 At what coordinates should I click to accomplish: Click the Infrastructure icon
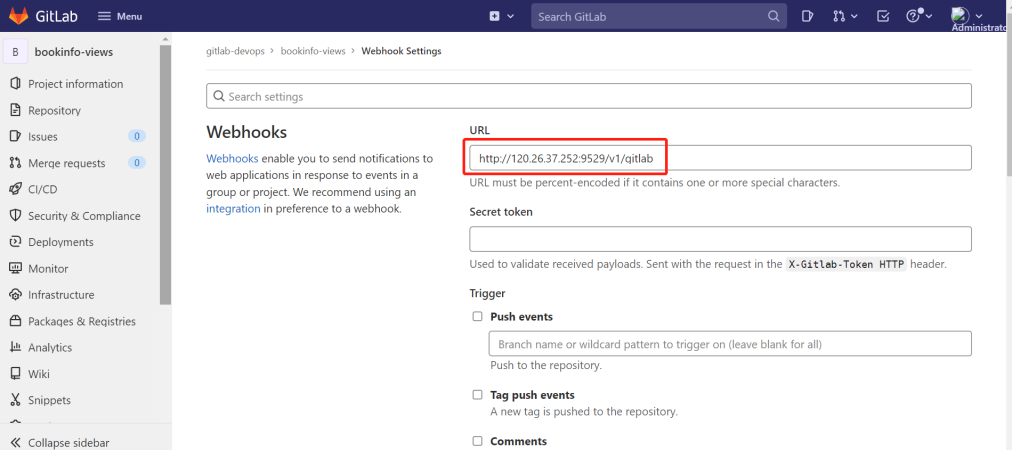tap(15, 294)
